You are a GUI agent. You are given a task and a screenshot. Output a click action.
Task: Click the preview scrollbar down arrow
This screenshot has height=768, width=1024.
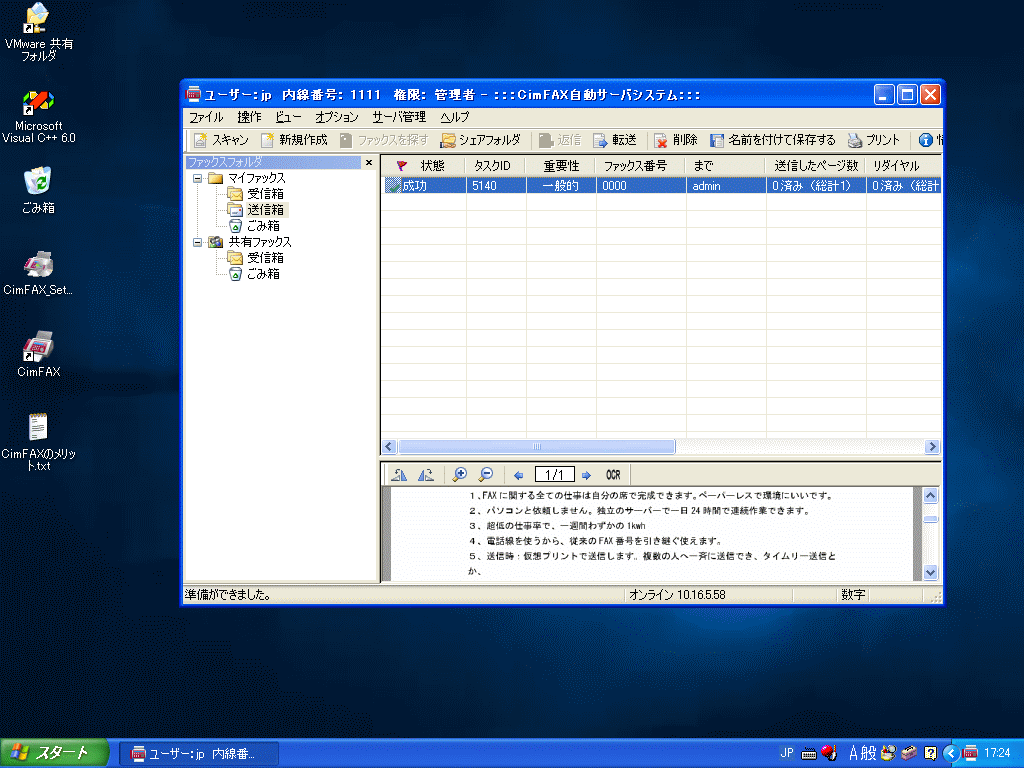(x=931, y=573)
